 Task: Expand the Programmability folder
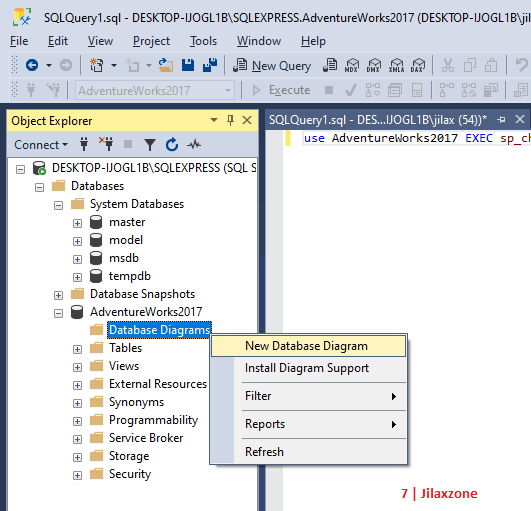[x=78, y=421]
